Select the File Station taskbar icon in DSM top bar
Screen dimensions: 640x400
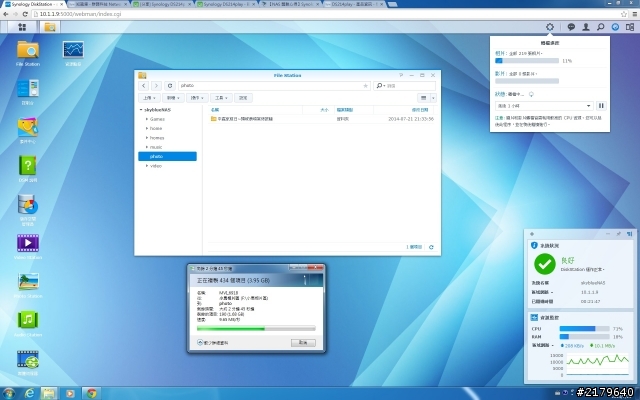50,27
